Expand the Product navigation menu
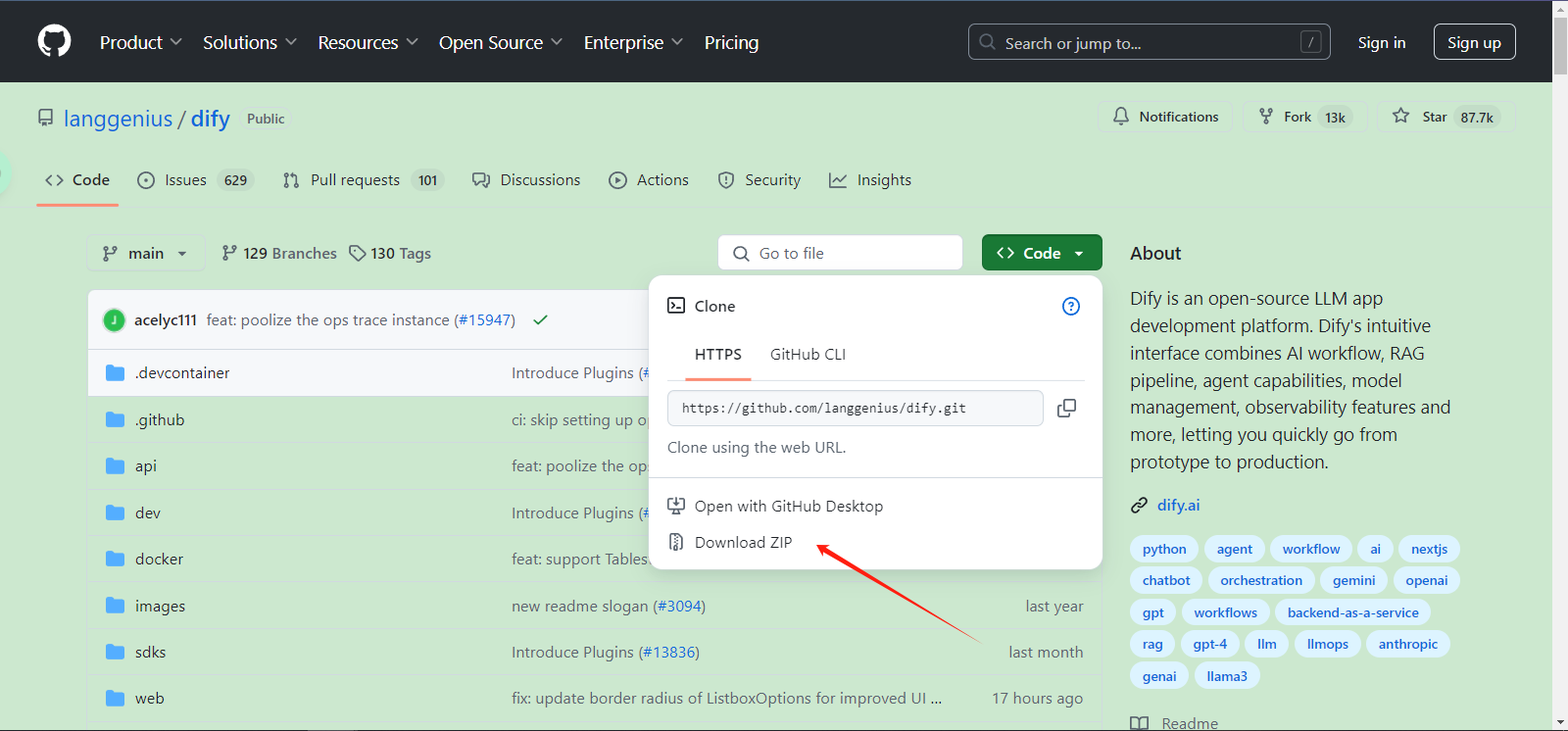The image size is (1568, 731). 140,43
